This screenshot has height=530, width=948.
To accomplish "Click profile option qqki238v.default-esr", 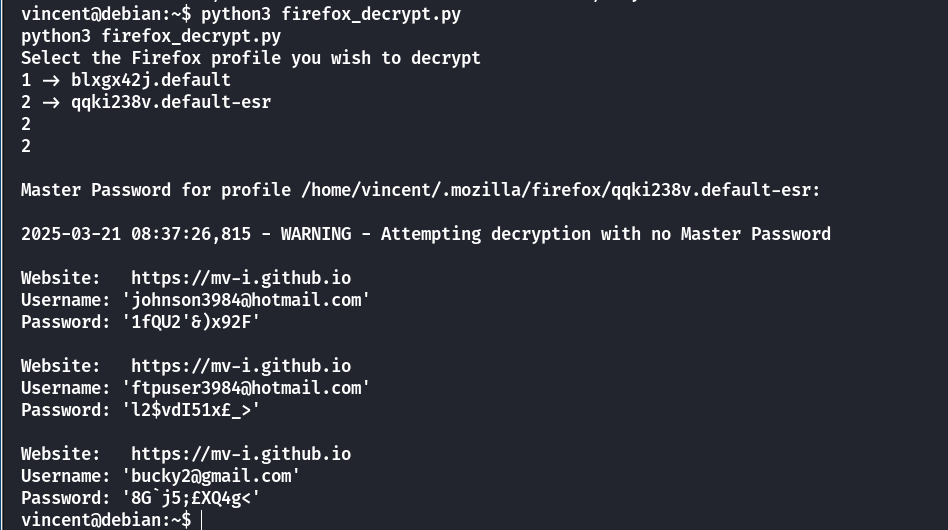I will [x=171, y=102].
